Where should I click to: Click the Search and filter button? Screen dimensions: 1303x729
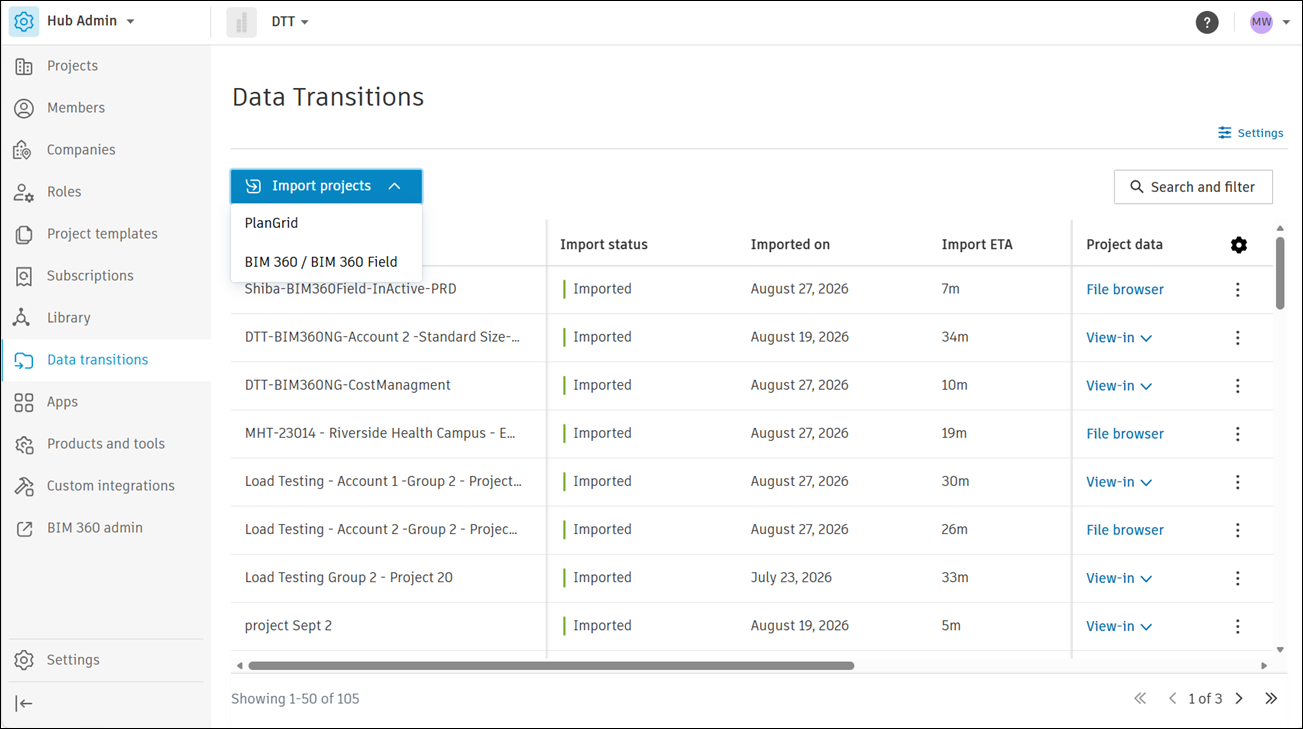click(x=1193, y=187)
